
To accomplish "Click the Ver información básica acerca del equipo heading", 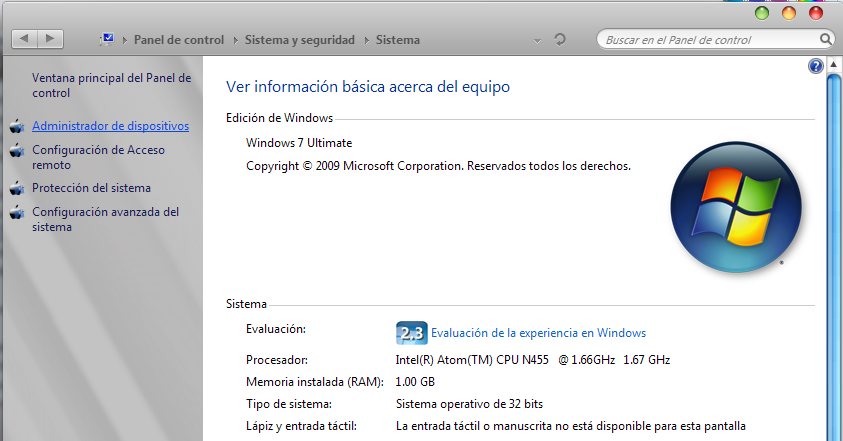I will [x=368, y=87].
